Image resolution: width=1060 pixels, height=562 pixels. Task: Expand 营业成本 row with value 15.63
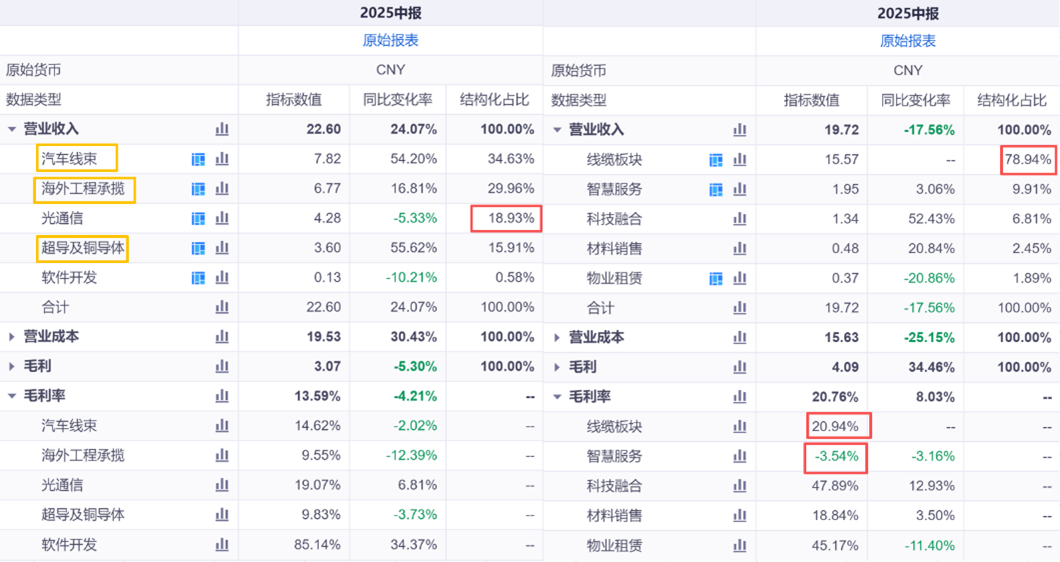[557, 337]
